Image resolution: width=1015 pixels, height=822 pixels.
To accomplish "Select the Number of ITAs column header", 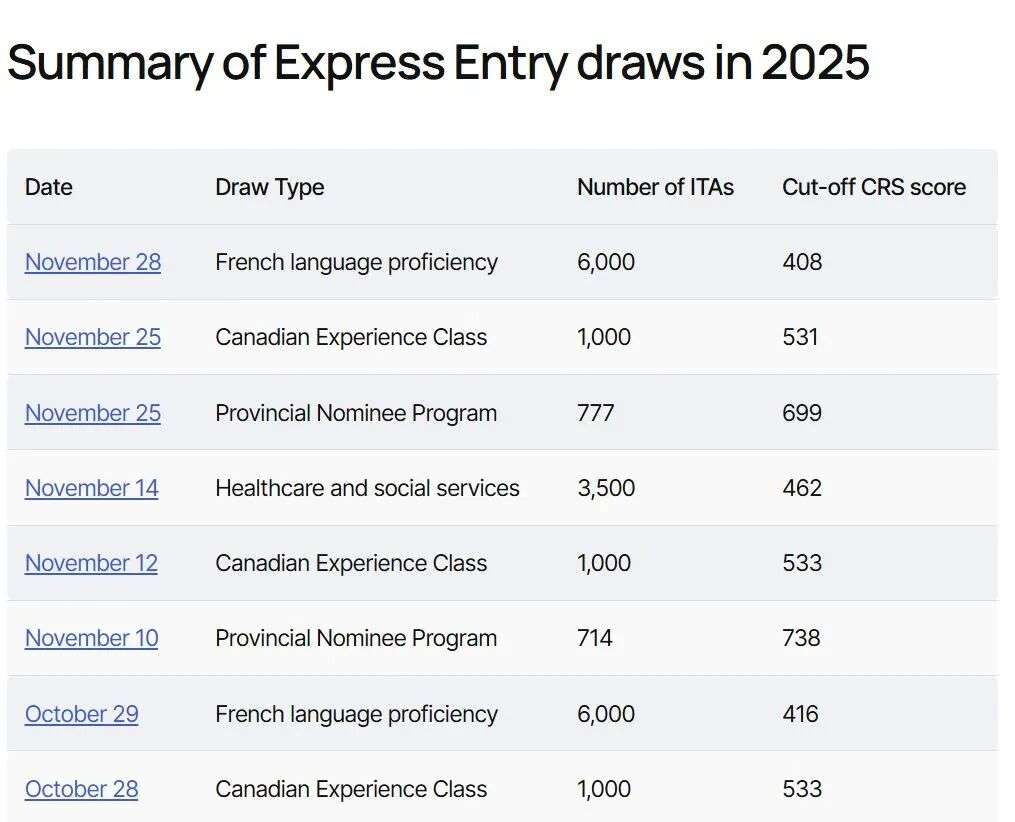I will 655,187.
